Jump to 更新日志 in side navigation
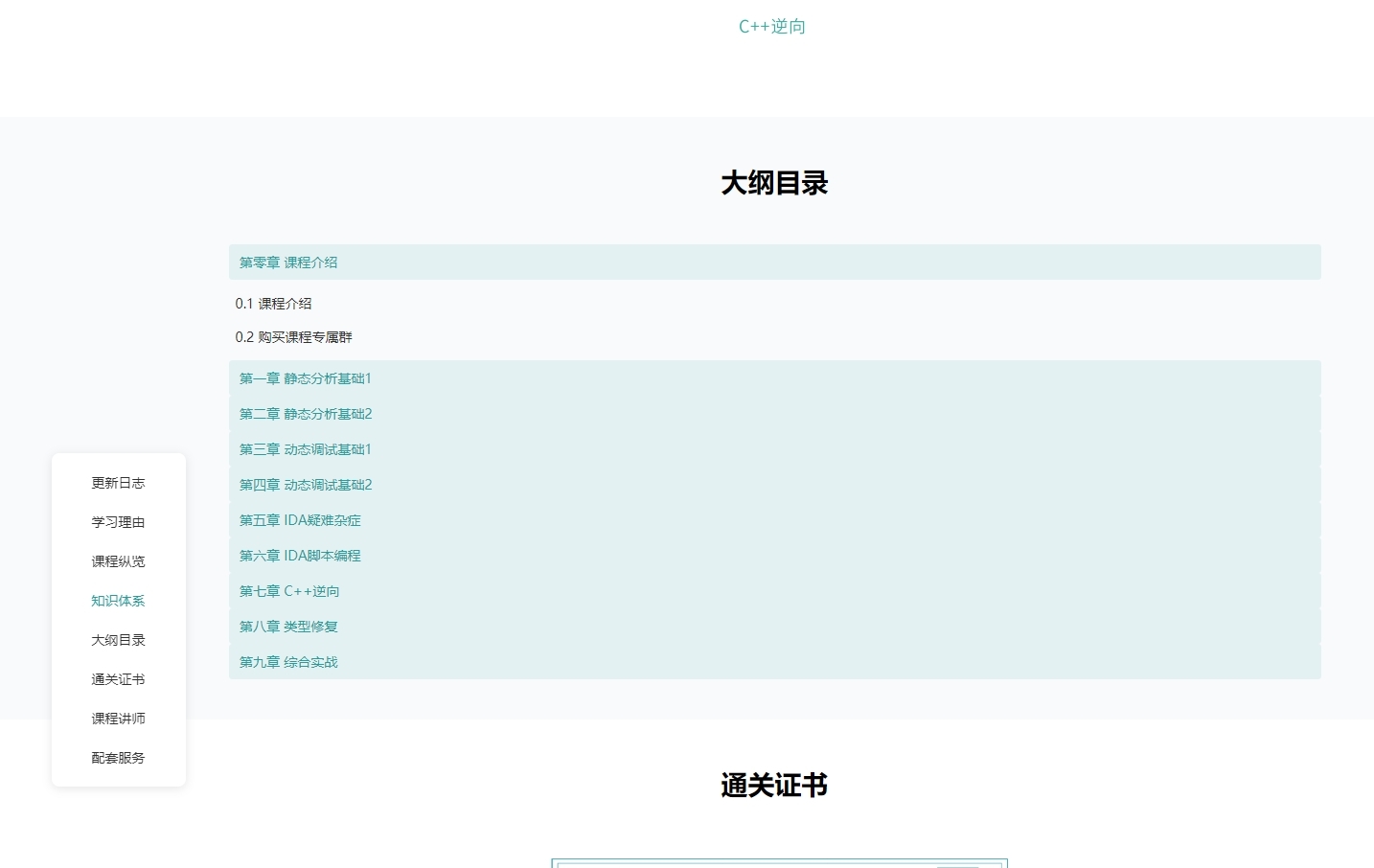Screen dimensions: 1374x868 (118, 483)
